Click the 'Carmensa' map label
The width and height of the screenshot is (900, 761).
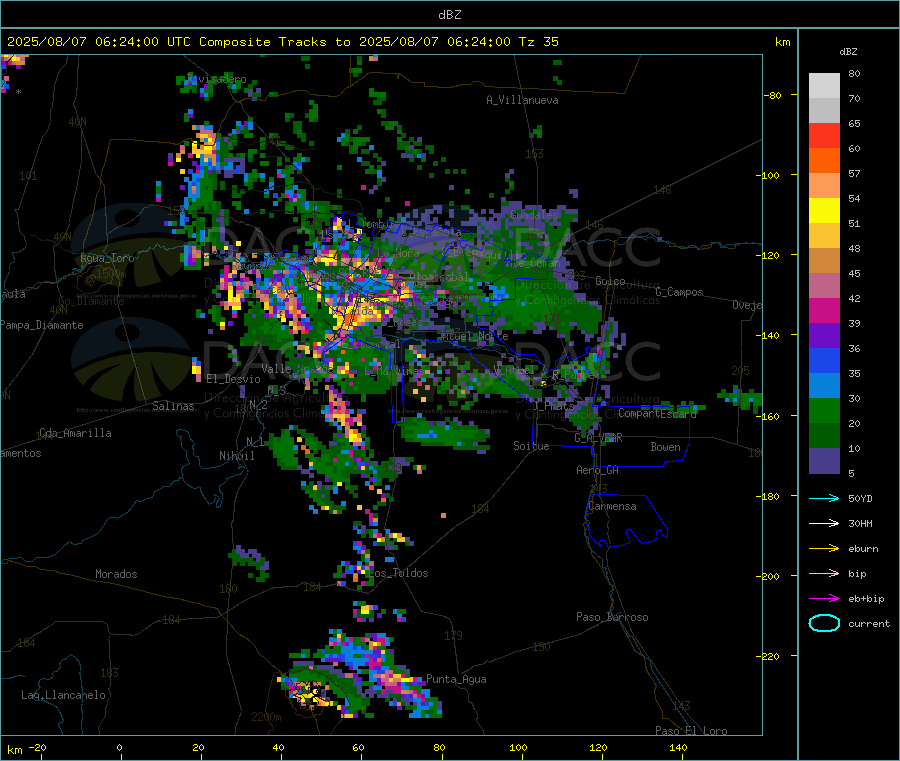612,506
